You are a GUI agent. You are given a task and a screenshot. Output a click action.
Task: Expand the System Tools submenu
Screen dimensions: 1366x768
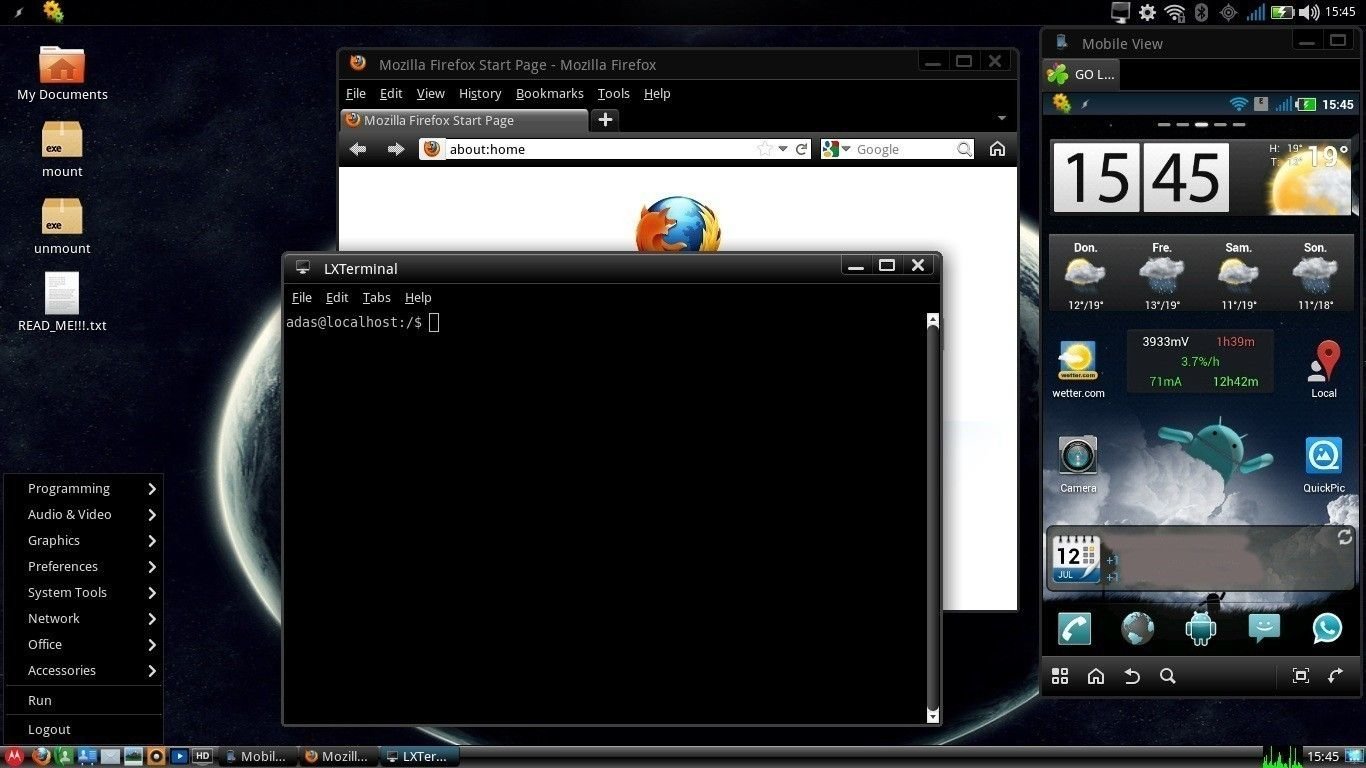point(83,592)
